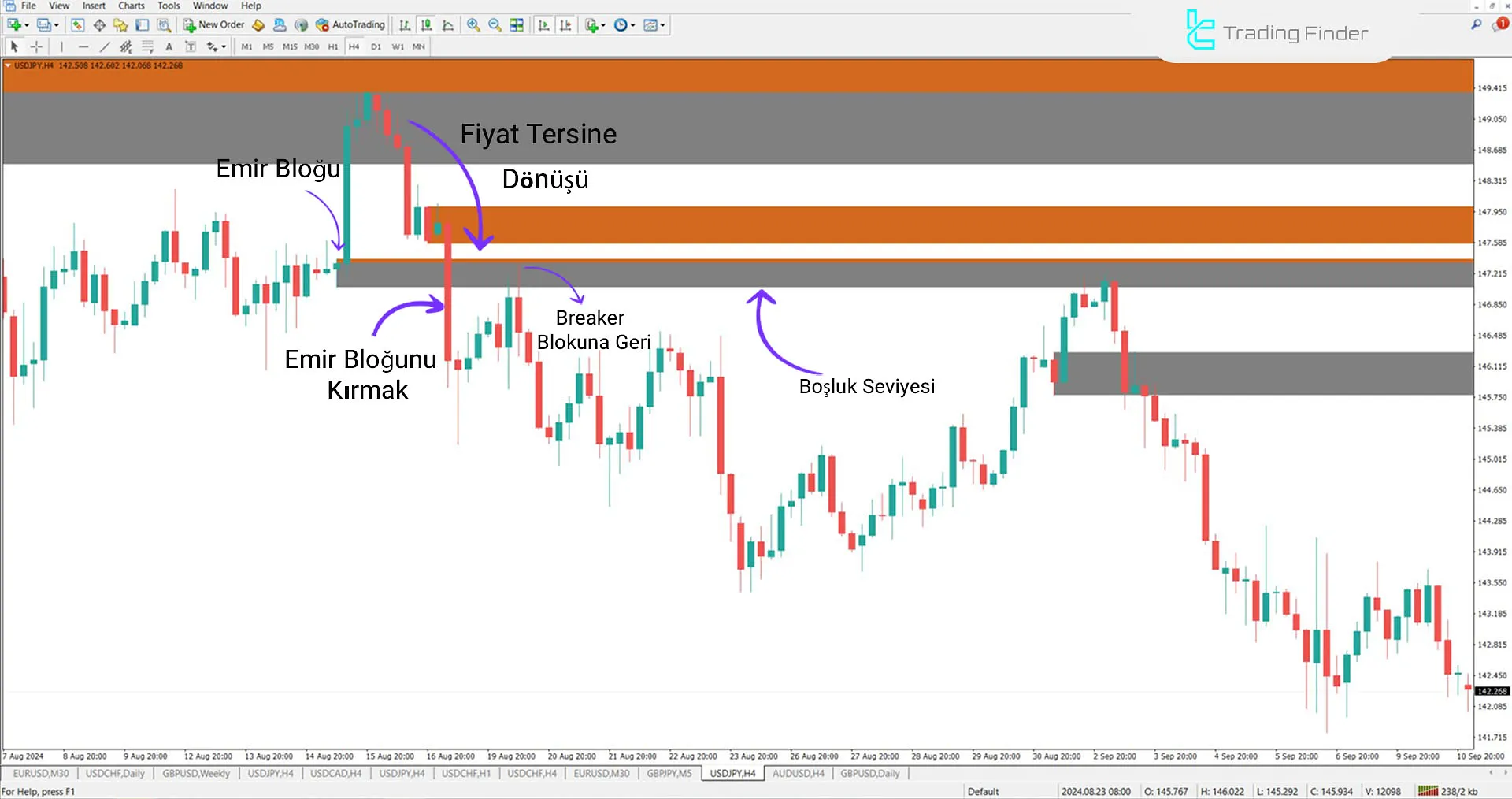The width and height of the screenshot is (1512, 799).
Task: Switch to the GBPUSD,Weekly tab
Action: tap(196, 774)
